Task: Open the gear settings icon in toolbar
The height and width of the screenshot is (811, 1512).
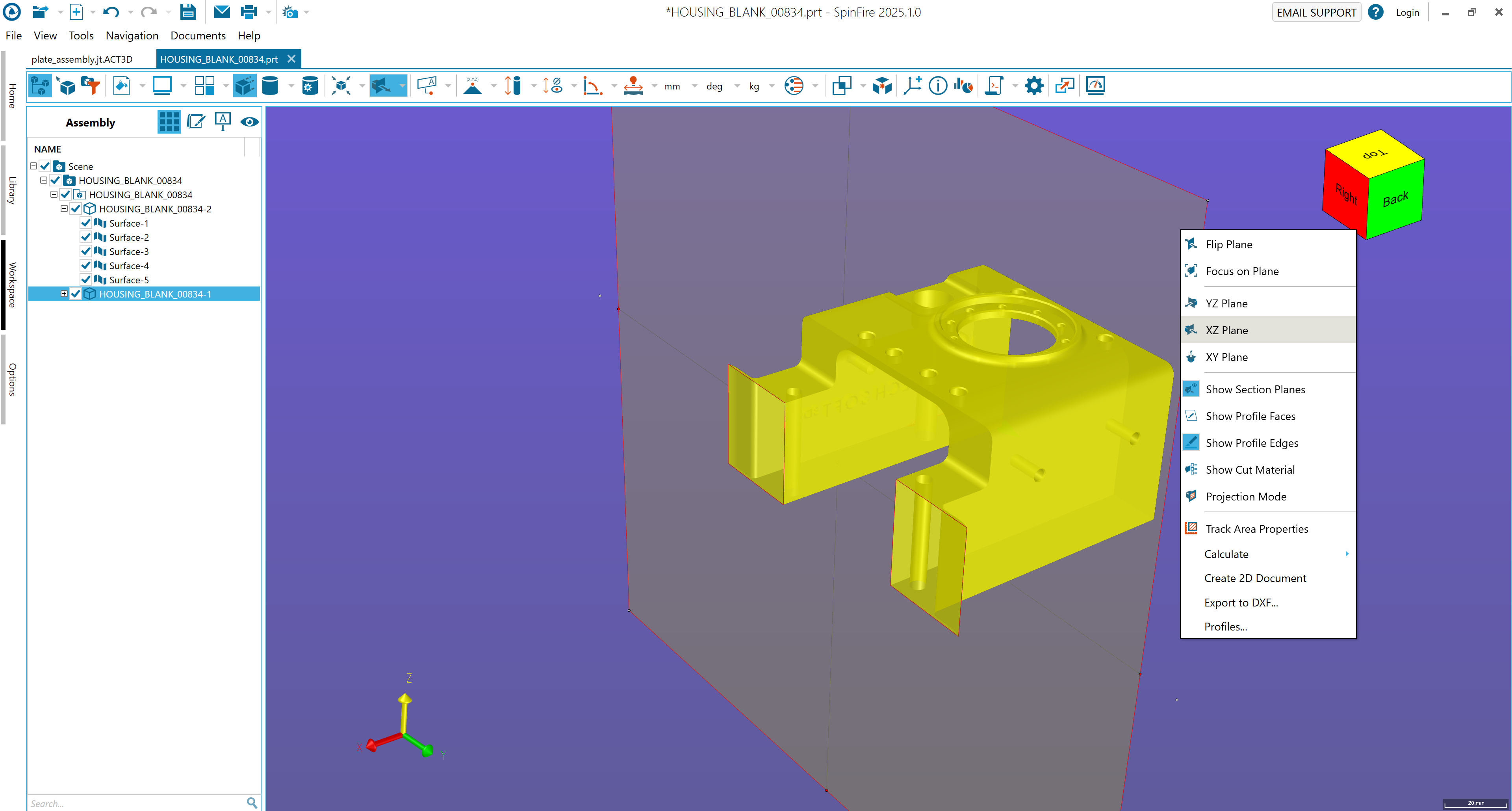Action: pyautogui.click(x=1033, y=86)
